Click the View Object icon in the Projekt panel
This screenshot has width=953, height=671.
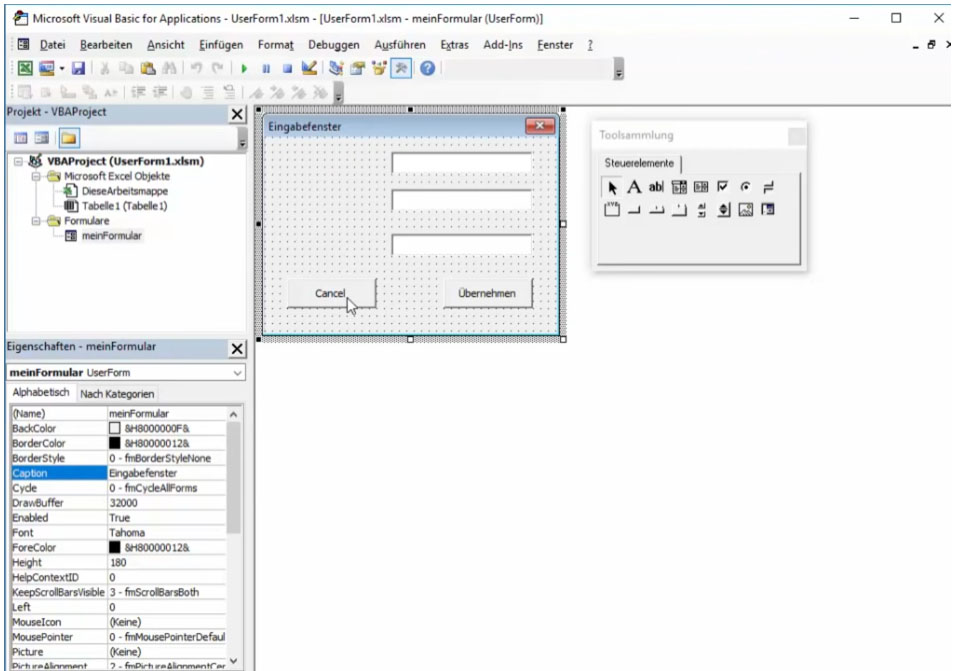click(x=42, y=138)
